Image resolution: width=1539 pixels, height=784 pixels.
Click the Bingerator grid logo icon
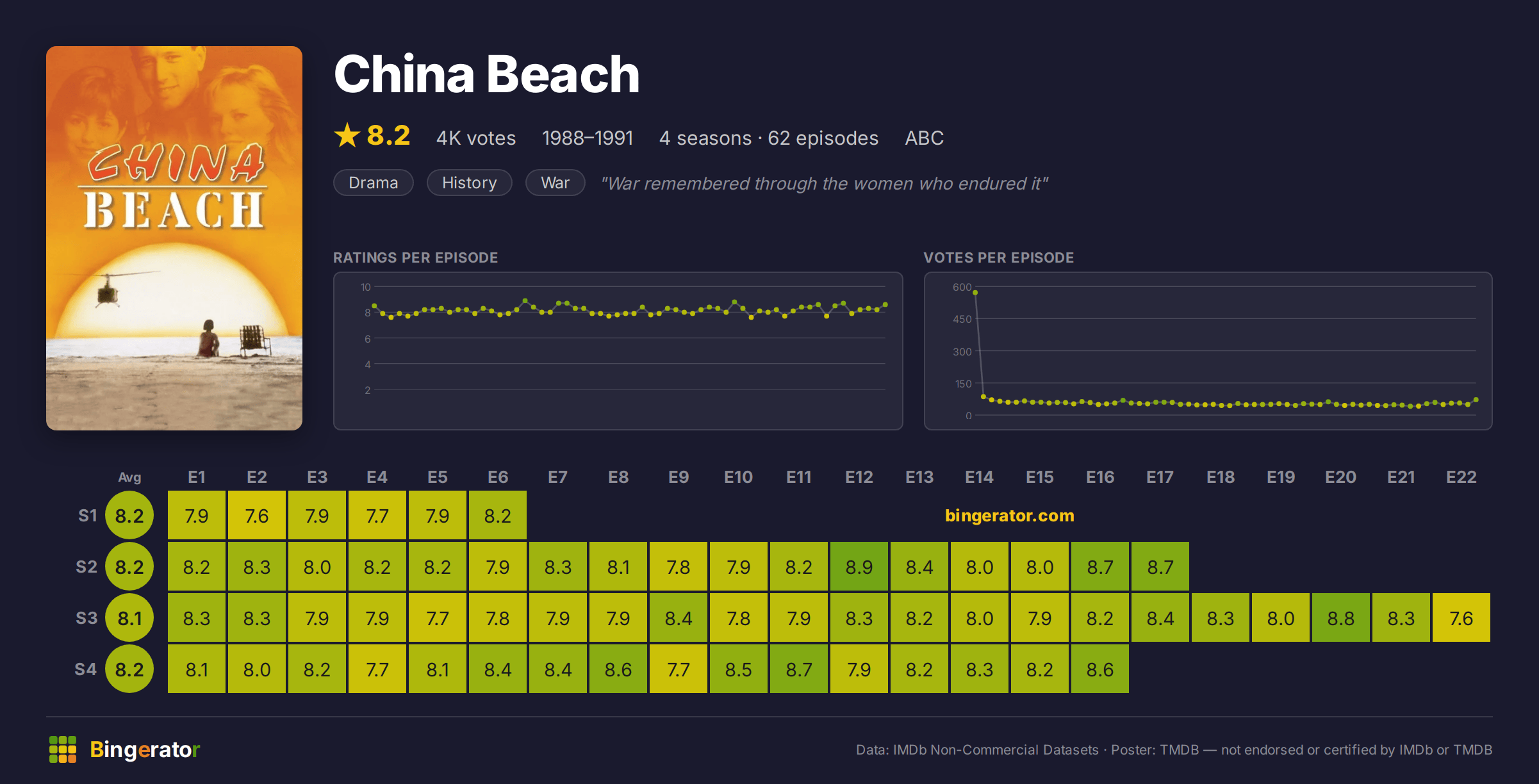63,749
